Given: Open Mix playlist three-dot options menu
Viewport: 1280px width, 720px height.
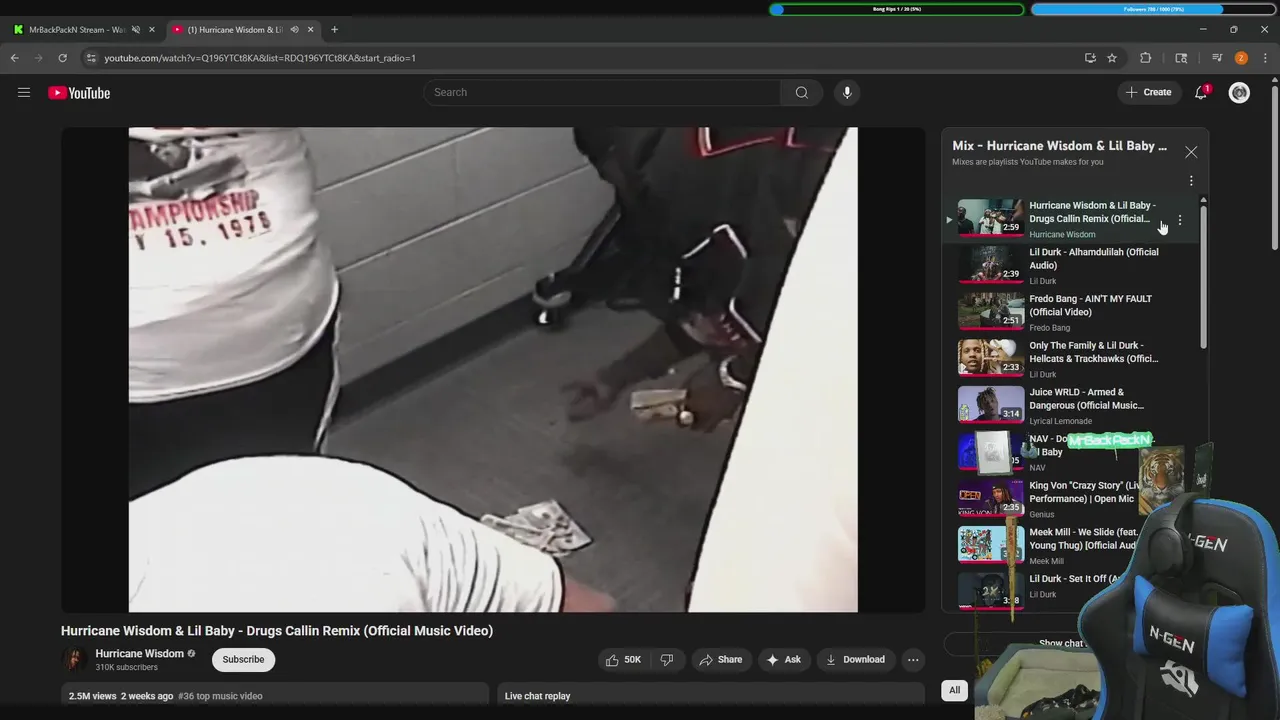Looking at the screenshot, I should [1191, 181].
